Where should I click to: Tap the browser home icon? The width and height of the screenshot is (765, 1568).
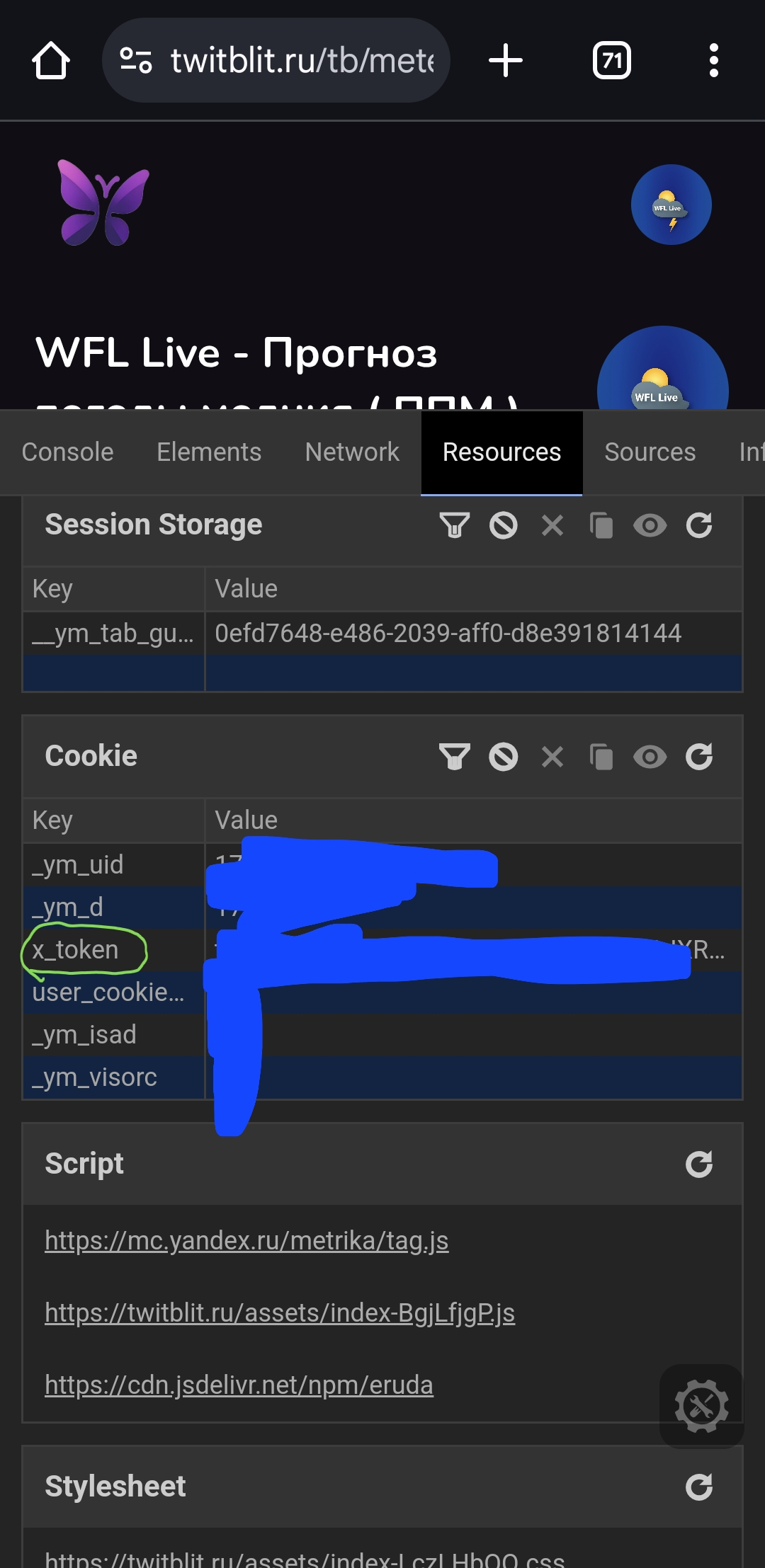[51, 61]
